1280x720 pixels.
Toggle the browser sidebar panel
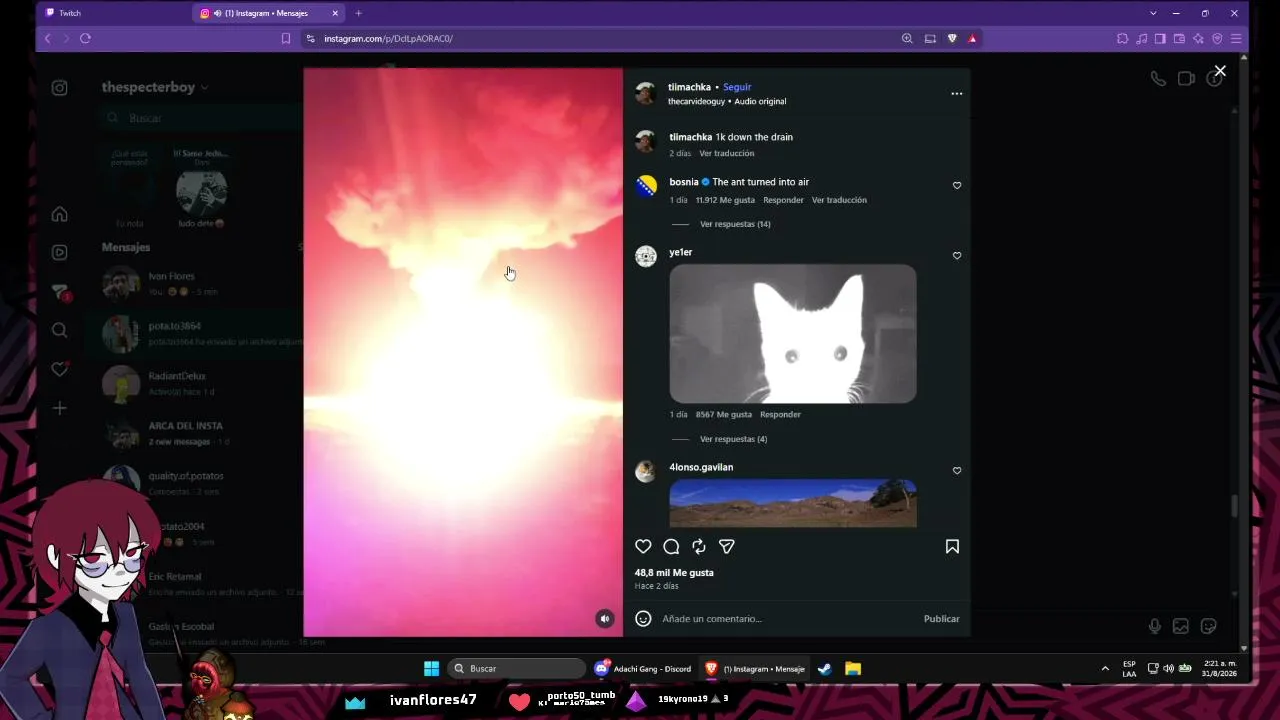(x=1160, y=38)
